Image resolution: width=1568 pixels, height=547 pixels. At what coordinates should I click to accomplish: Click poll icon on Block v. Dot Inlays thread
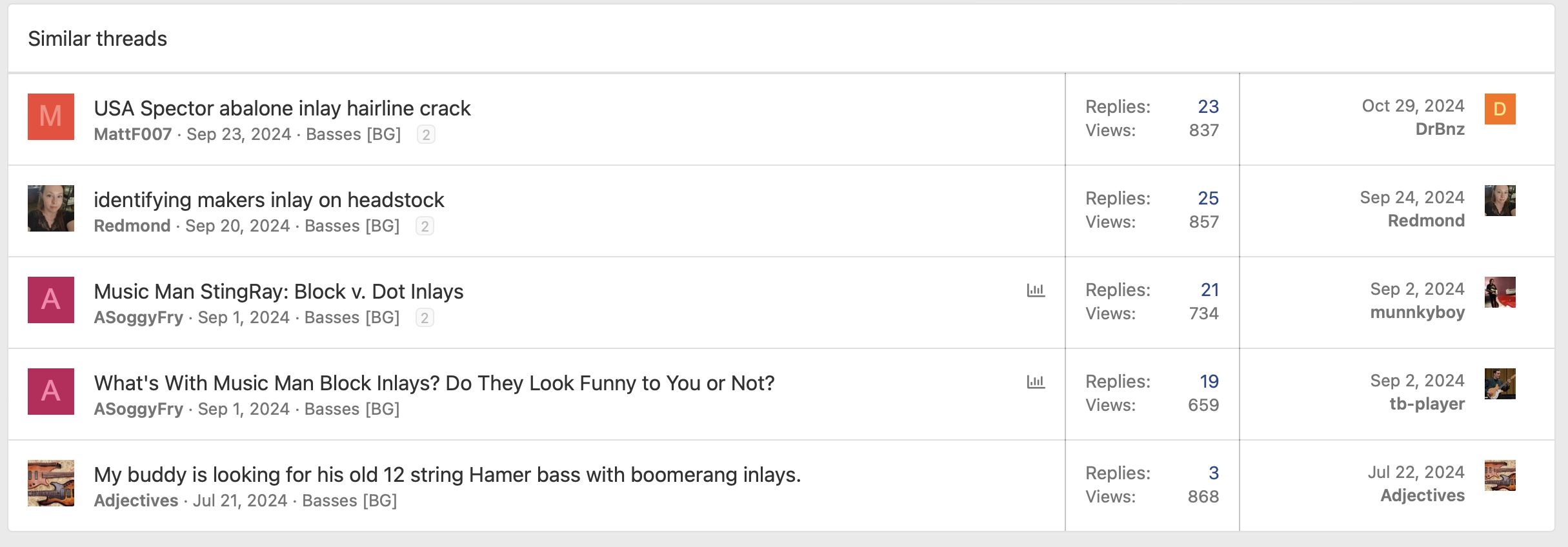1036,290
